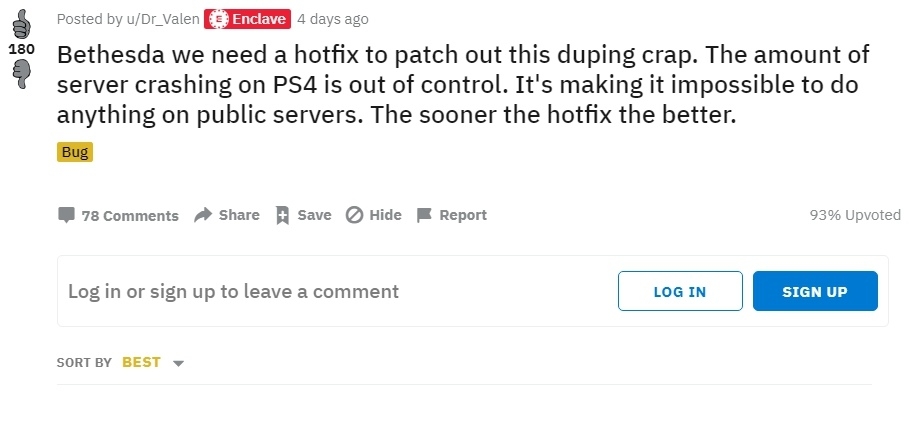Open comments via speech bubble icon
The width and height of the screenshot is (919, 421).
[66, 215]
